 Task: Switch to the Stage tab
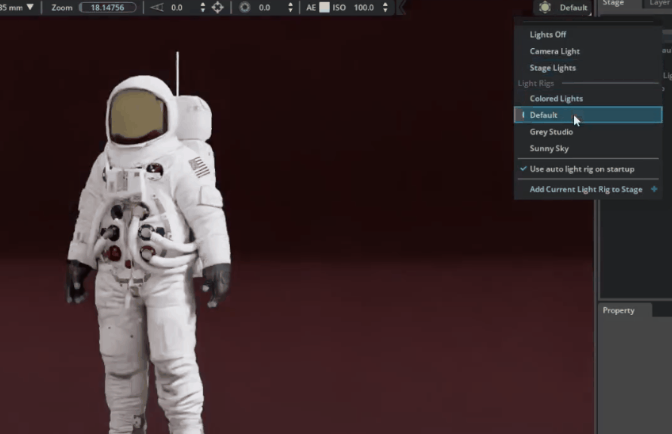pyautogui.click(x=614, y=4)
